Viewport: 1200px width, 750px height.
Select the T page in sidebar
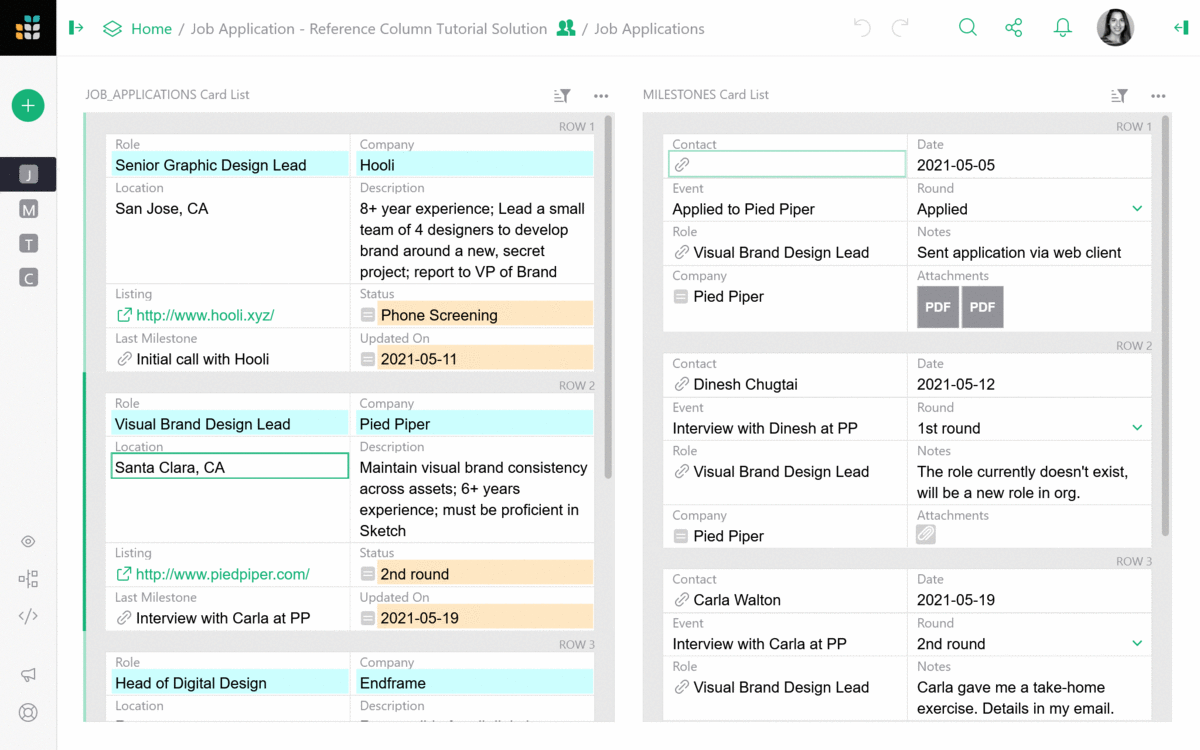click(28, 244)
